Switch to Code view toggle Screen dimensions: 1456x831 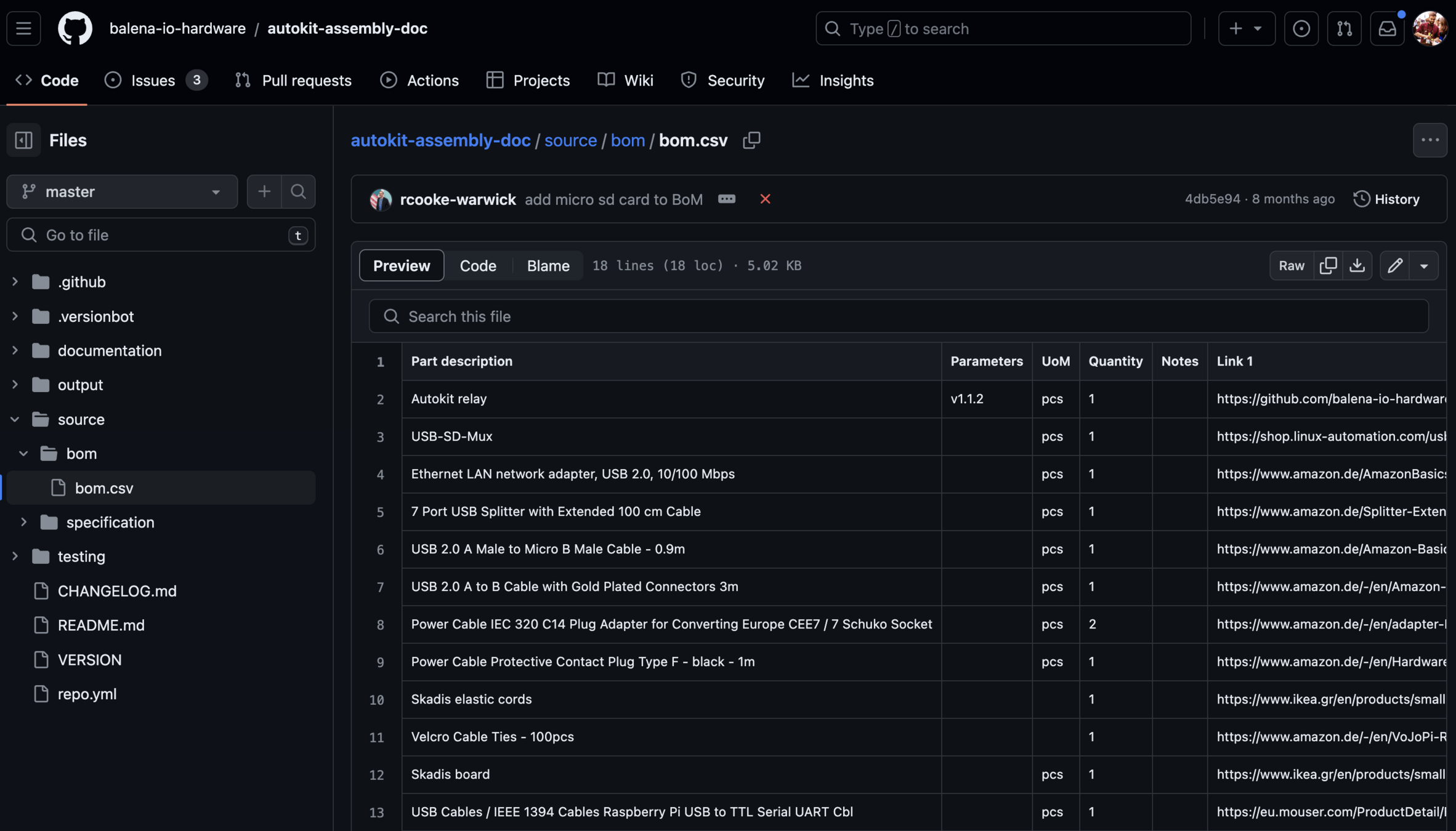478,265
